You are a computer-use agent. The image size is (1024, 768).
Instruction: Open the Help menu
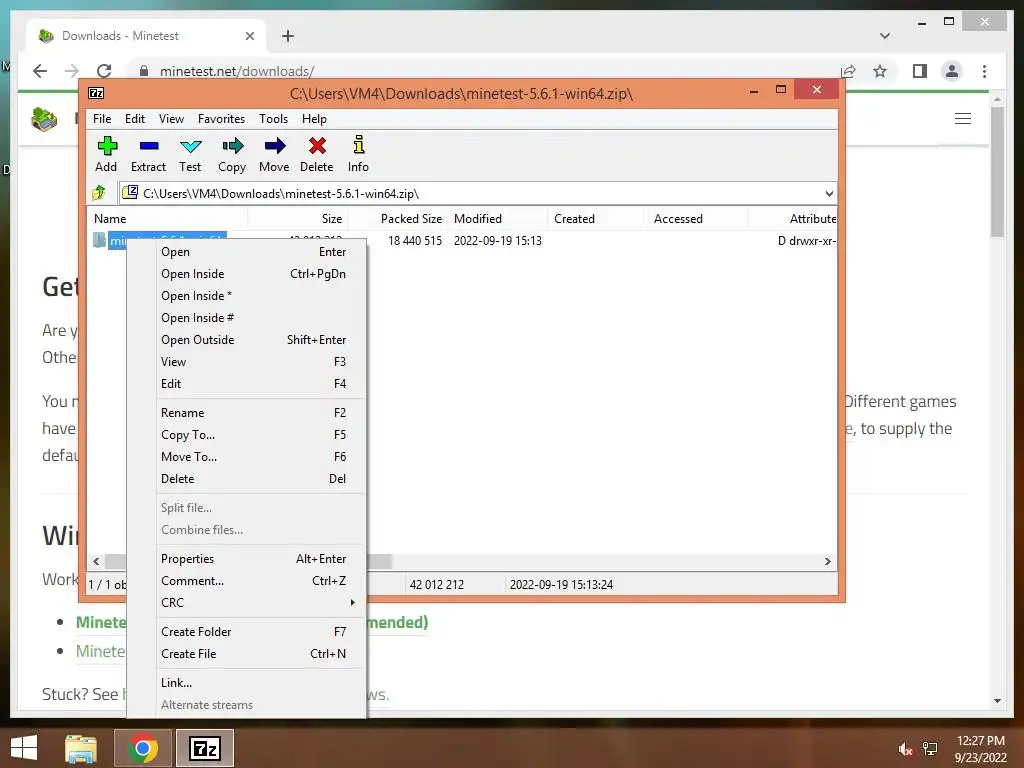point(314,119)
